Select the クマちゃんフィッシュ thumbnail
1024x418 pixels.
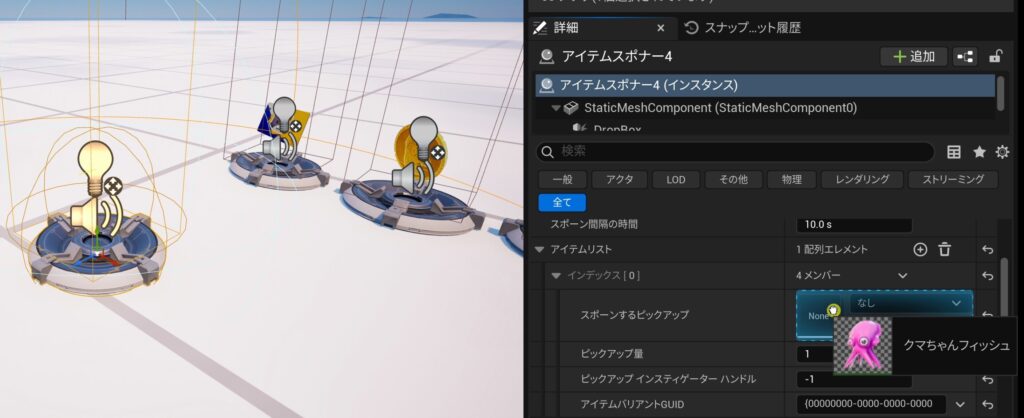tap(861, 346)
